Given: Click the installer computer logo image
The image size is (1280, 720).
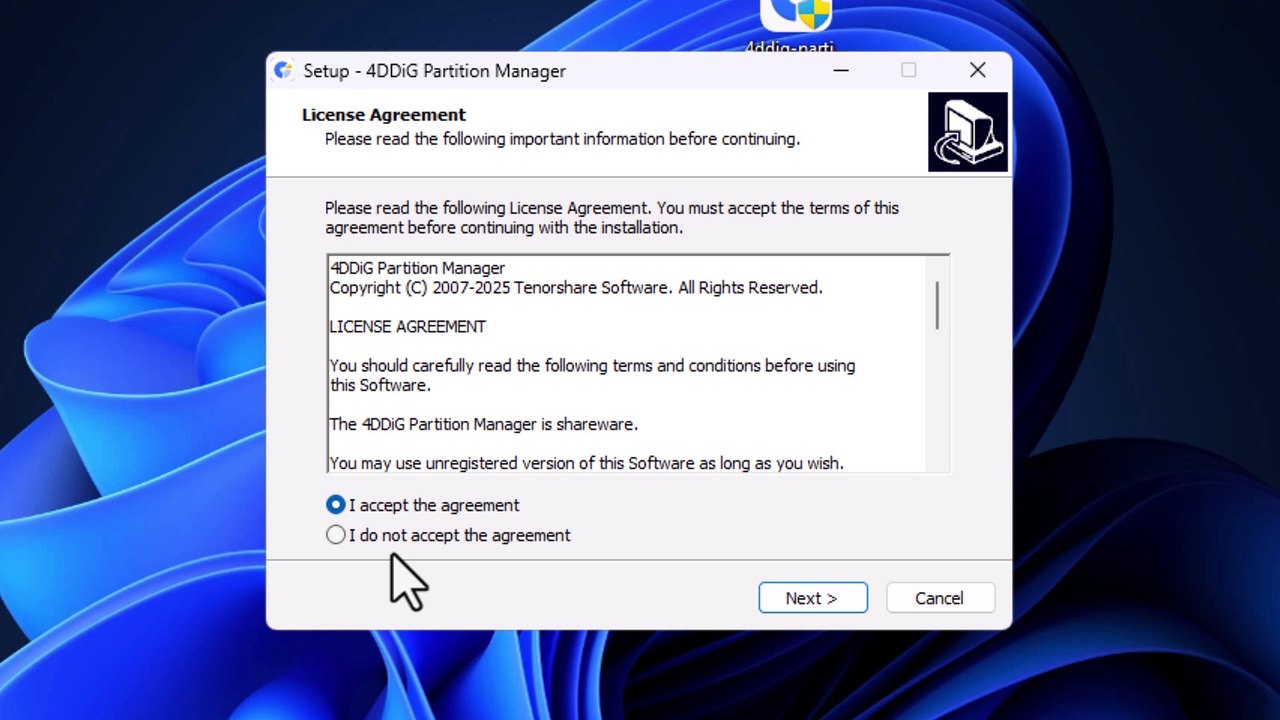Looking at the screenshot, I should (x=968, y=132).
